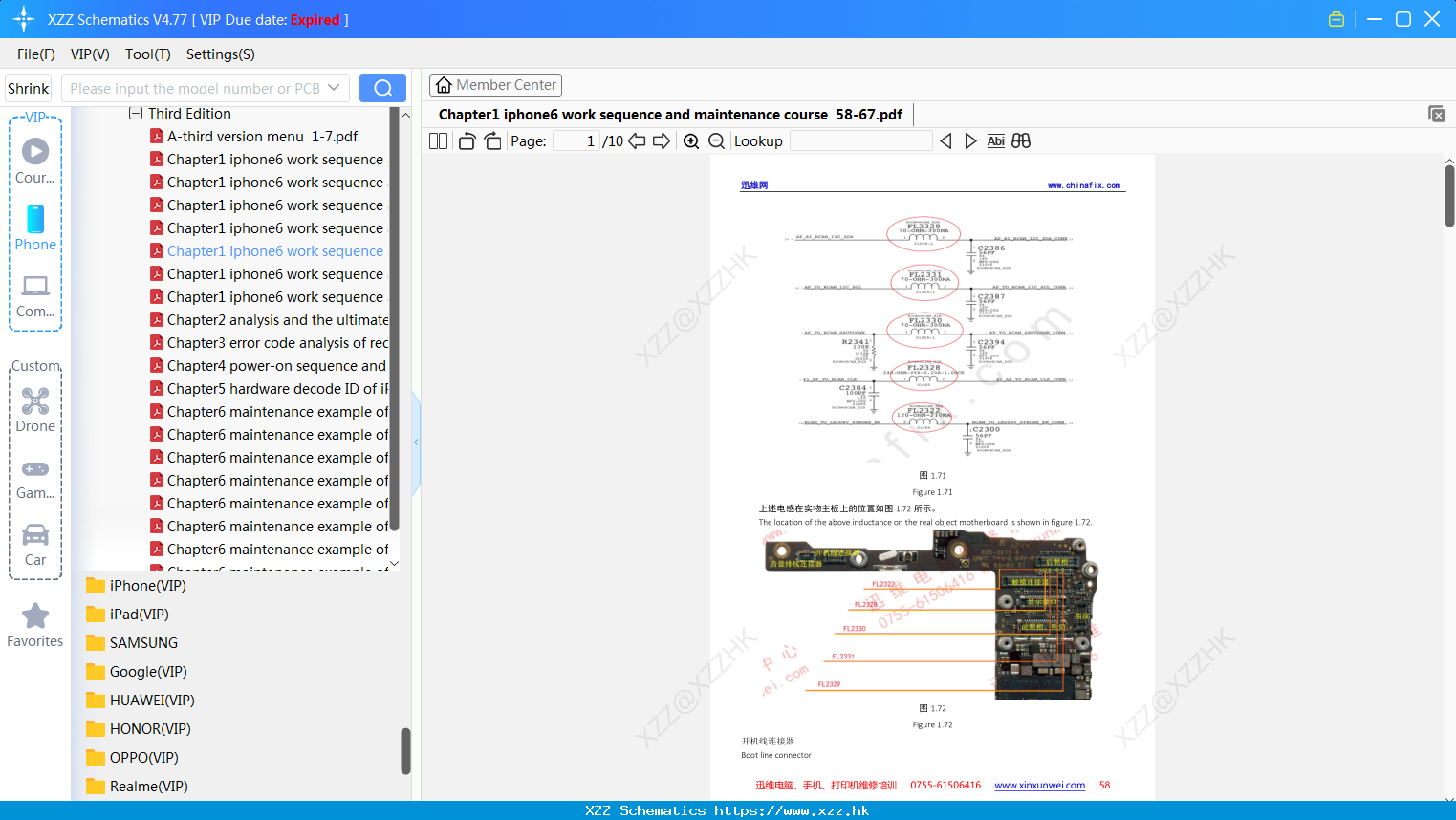The image size is (1456, 820).
Task: Click the tree list scroll-down arrow
Action: click(394, 565)
